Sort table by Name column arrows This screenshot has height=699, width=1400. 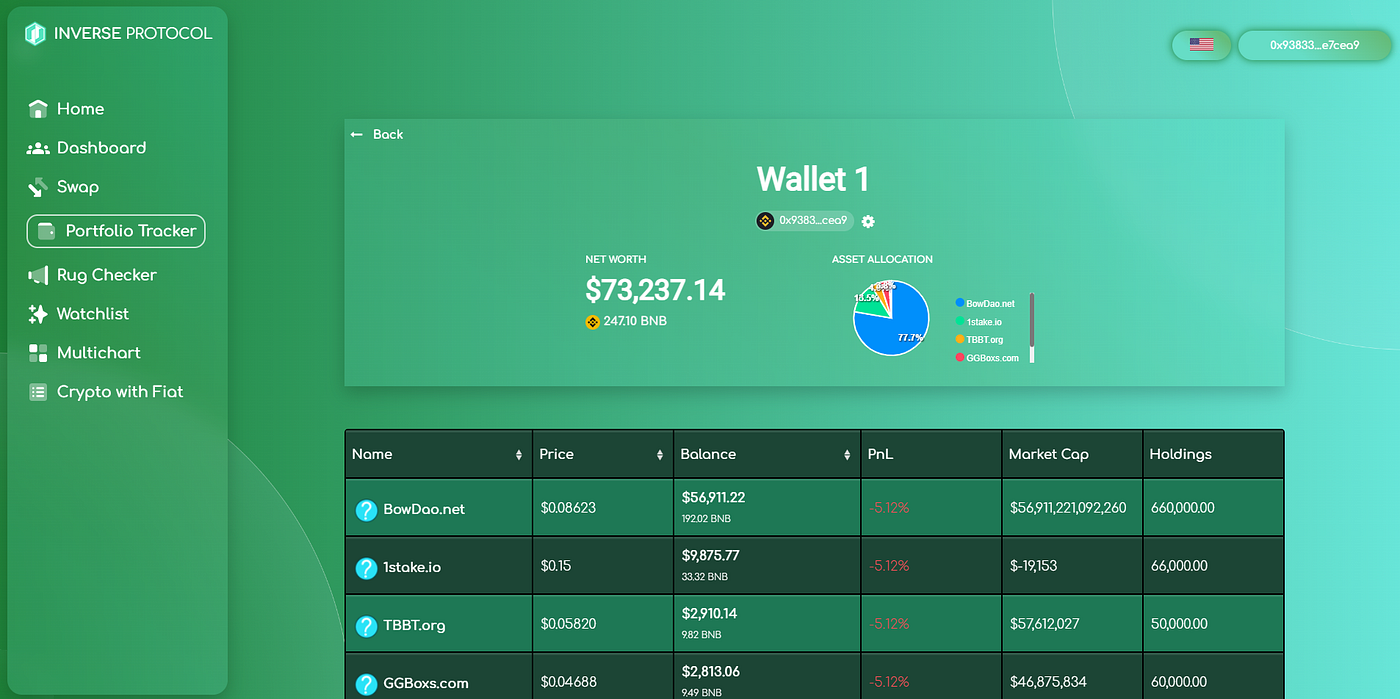point(519,455)
